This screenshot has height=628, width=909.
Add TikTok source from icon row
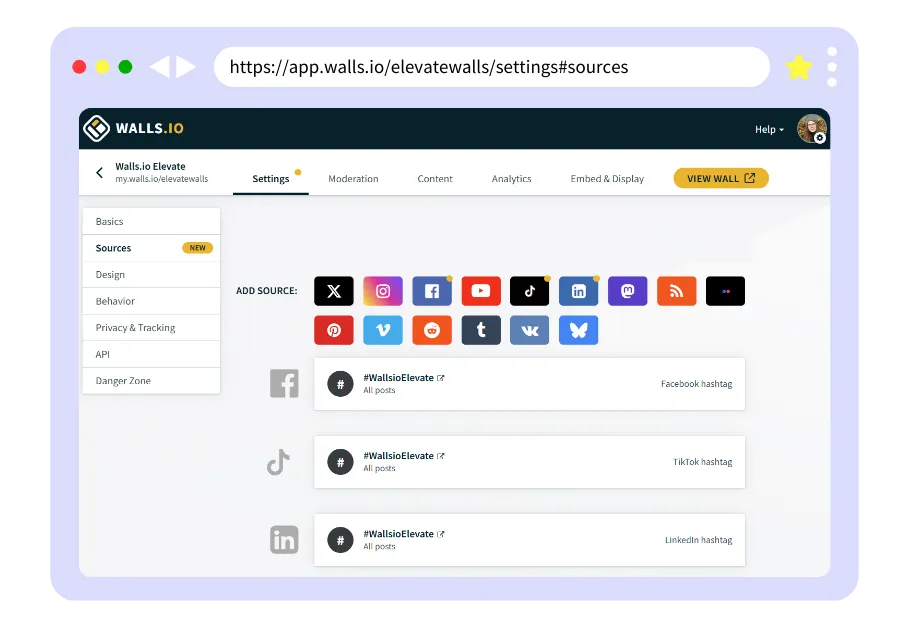click(x=529, y=291)
